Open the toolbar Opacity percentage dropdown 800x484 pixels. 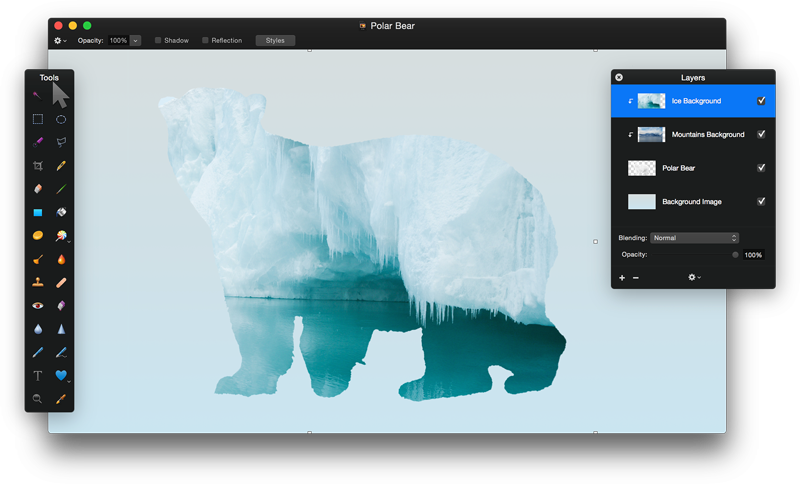[135, 40]
